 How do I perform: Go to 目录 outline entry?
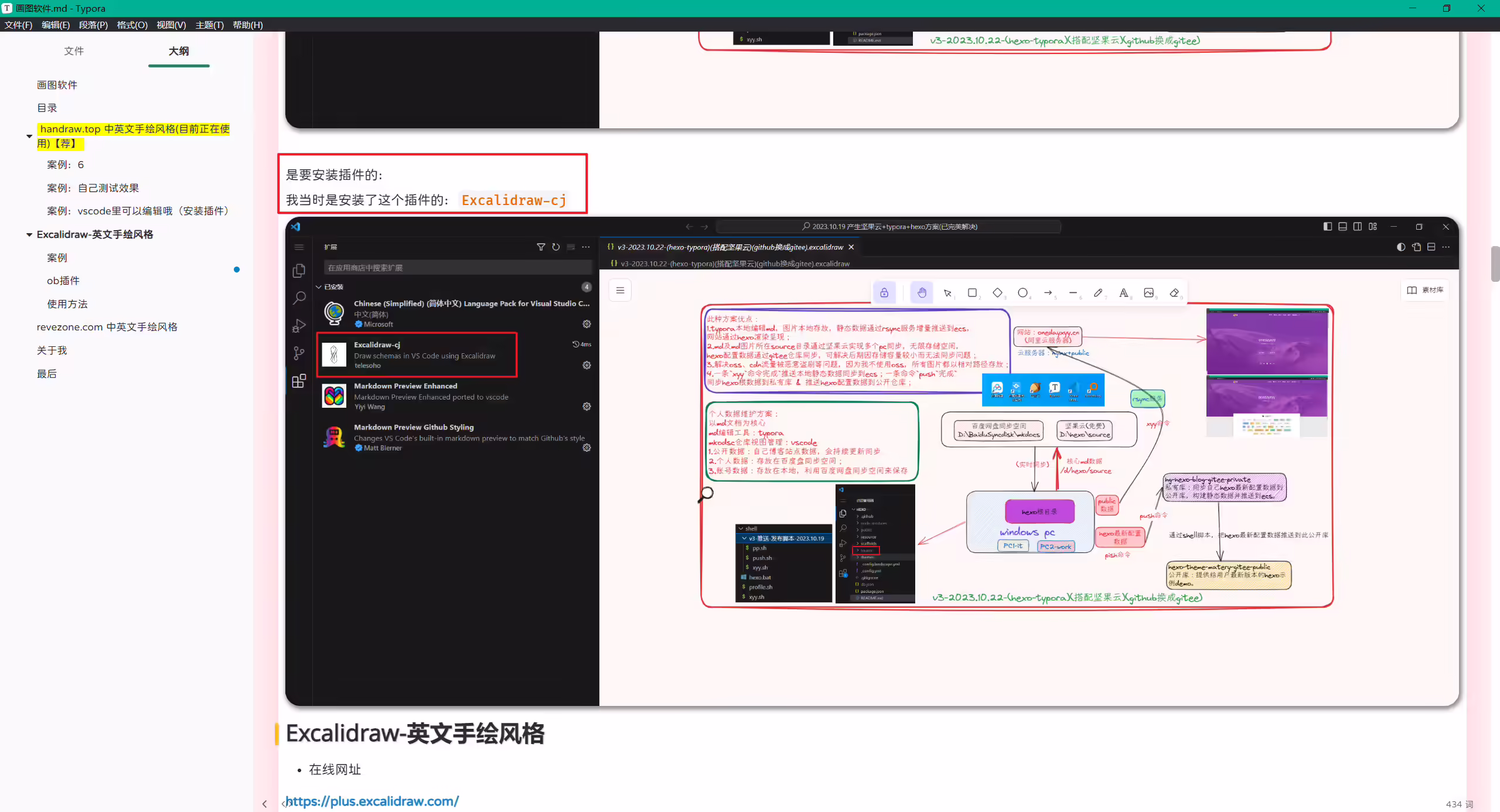click(x=47, y=108)
